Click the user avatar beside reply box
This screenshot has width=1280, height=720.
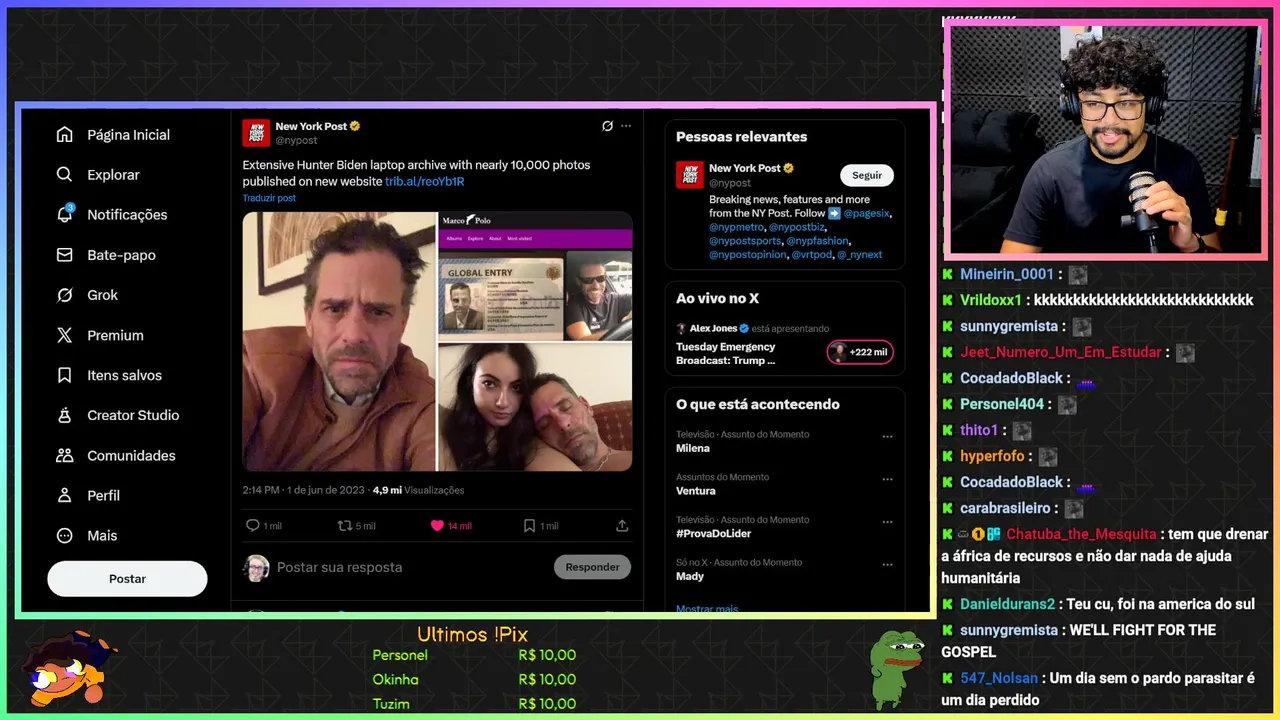tap(256, 568)
